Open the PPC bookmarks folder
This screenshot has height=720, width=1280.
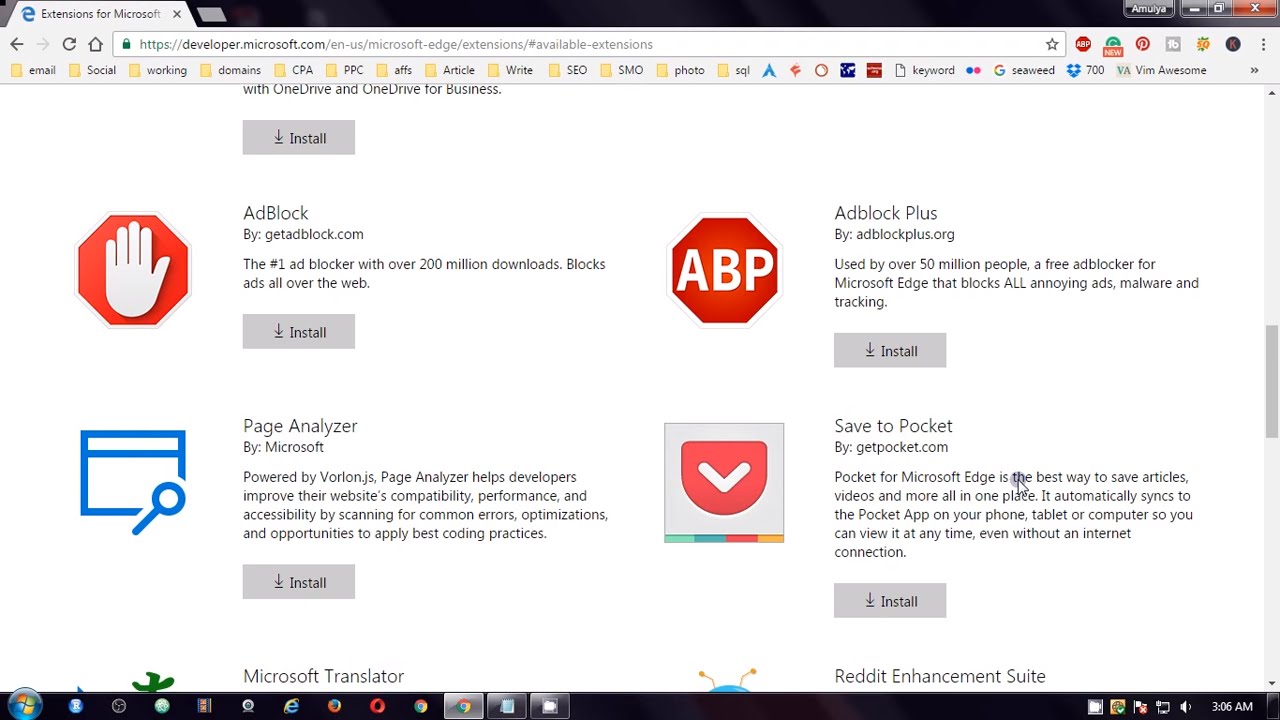(x=344, y=70)
